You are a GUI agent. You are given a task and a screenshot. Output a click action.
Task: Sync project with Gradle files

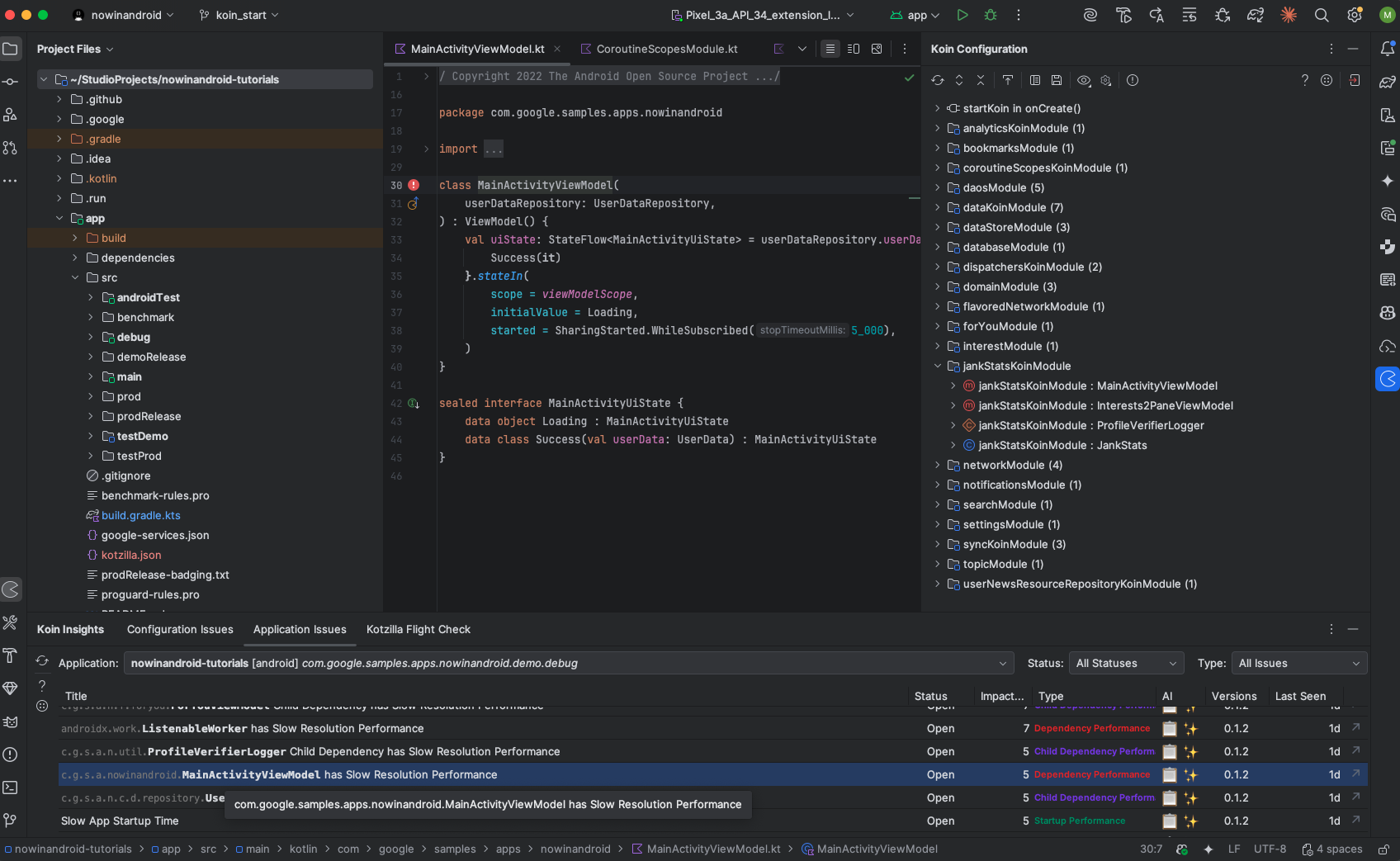(x=1255, y=15)
